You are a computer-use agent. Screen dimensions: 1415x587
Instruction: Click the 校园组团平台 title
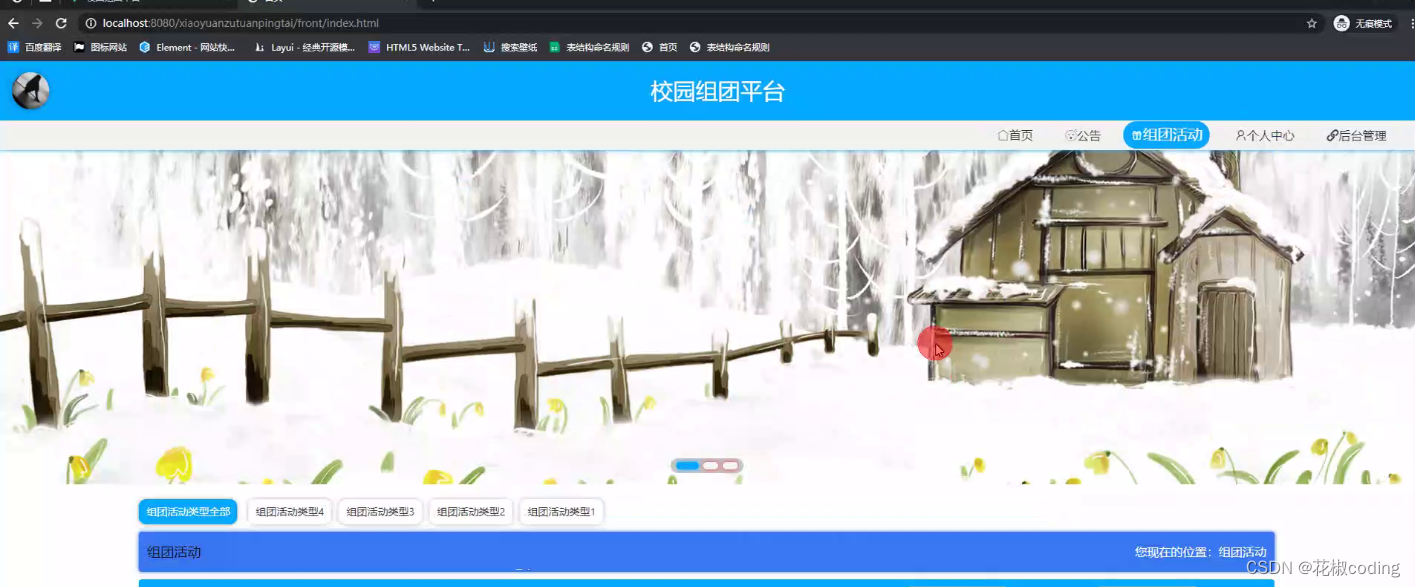(x=717, y=92)
